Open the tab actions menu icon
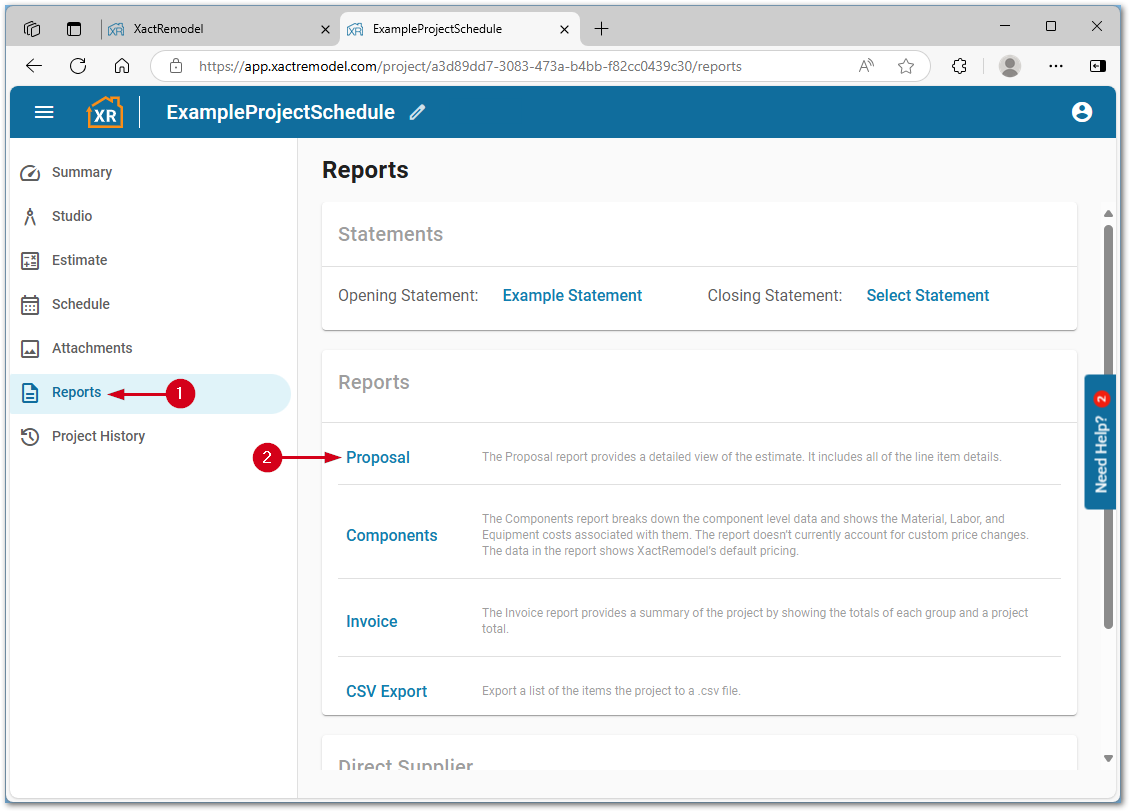 tap(74, 29)
